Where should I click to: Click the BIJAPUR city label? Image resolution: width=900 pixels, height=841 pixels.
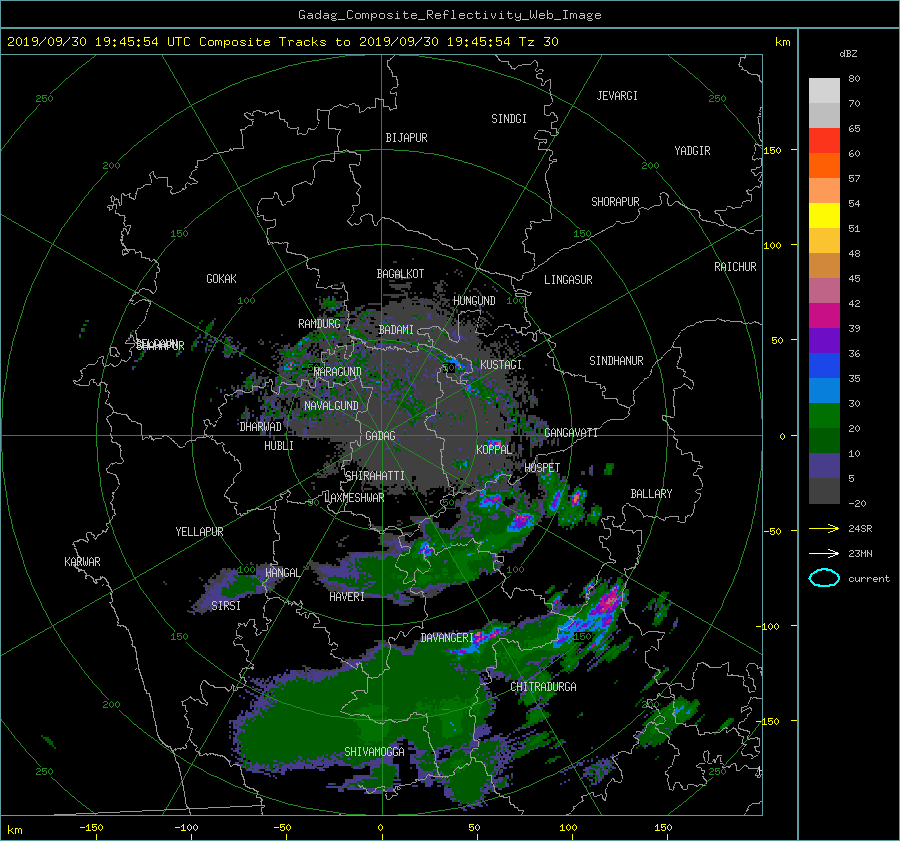[406, 138]
